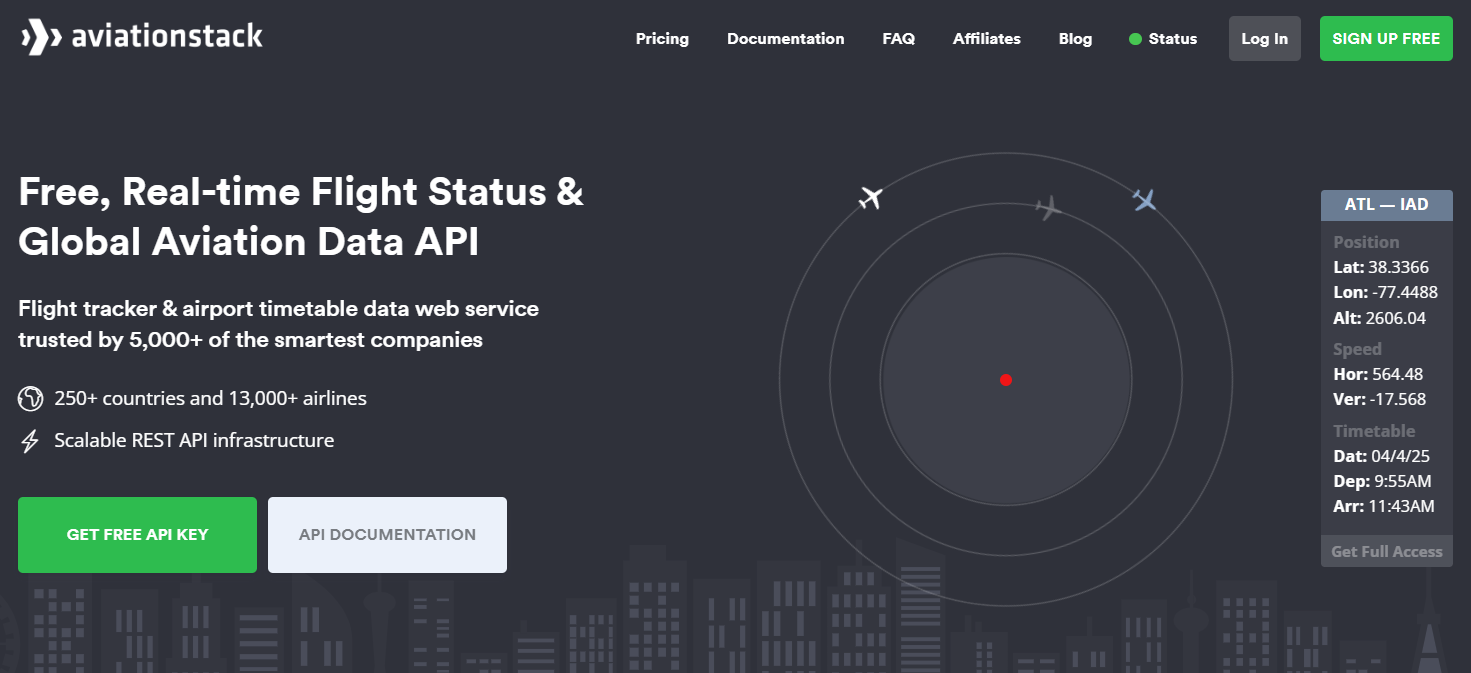Screen dimensions: 1471x673
Task: Go to the FAQ page
Action: coord(899,39)
